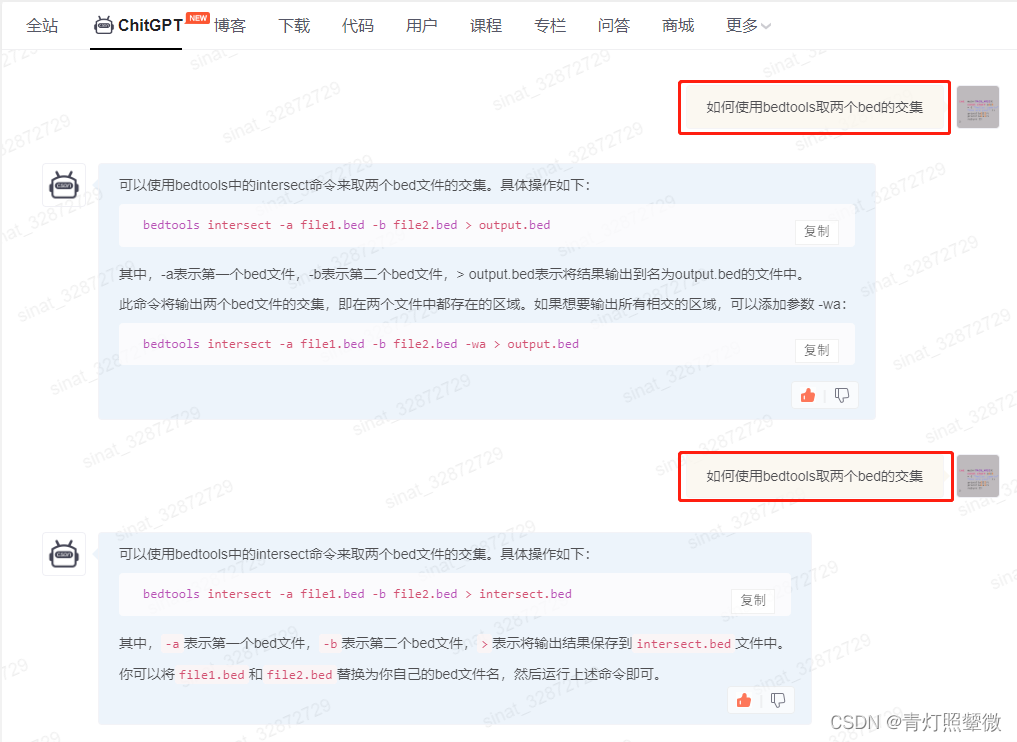Viewport: 1017px width, 742px height.
Task: Copy the first bedtools intersect command
Action: tap(817, 230)
